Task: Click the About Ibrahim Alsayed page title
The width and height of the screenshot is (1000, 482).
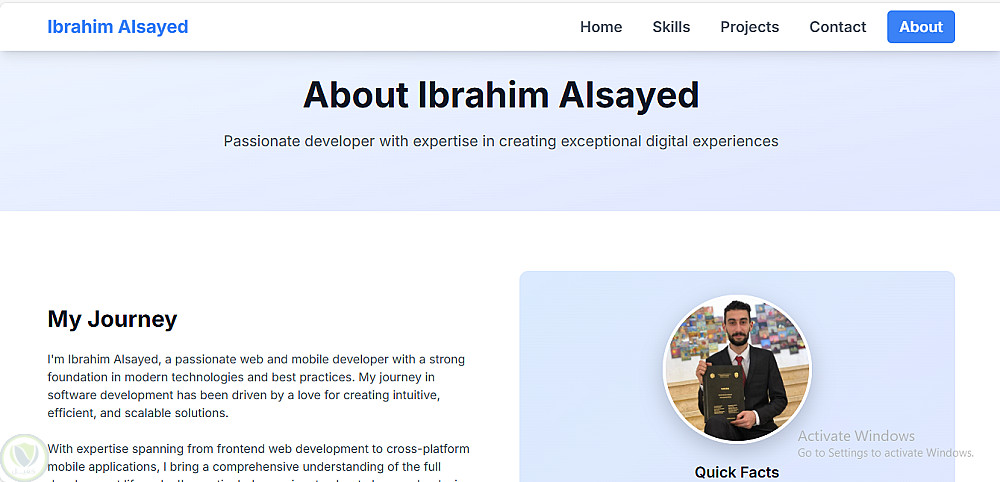Action: (x=501, y=95)
